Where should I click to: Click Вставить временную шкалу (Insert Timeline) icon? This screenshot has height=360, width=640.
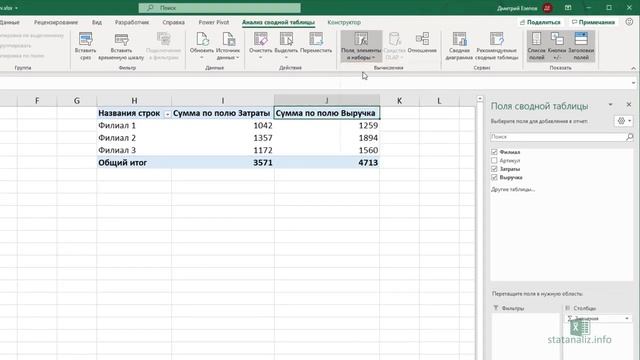(x=121, y=40)
